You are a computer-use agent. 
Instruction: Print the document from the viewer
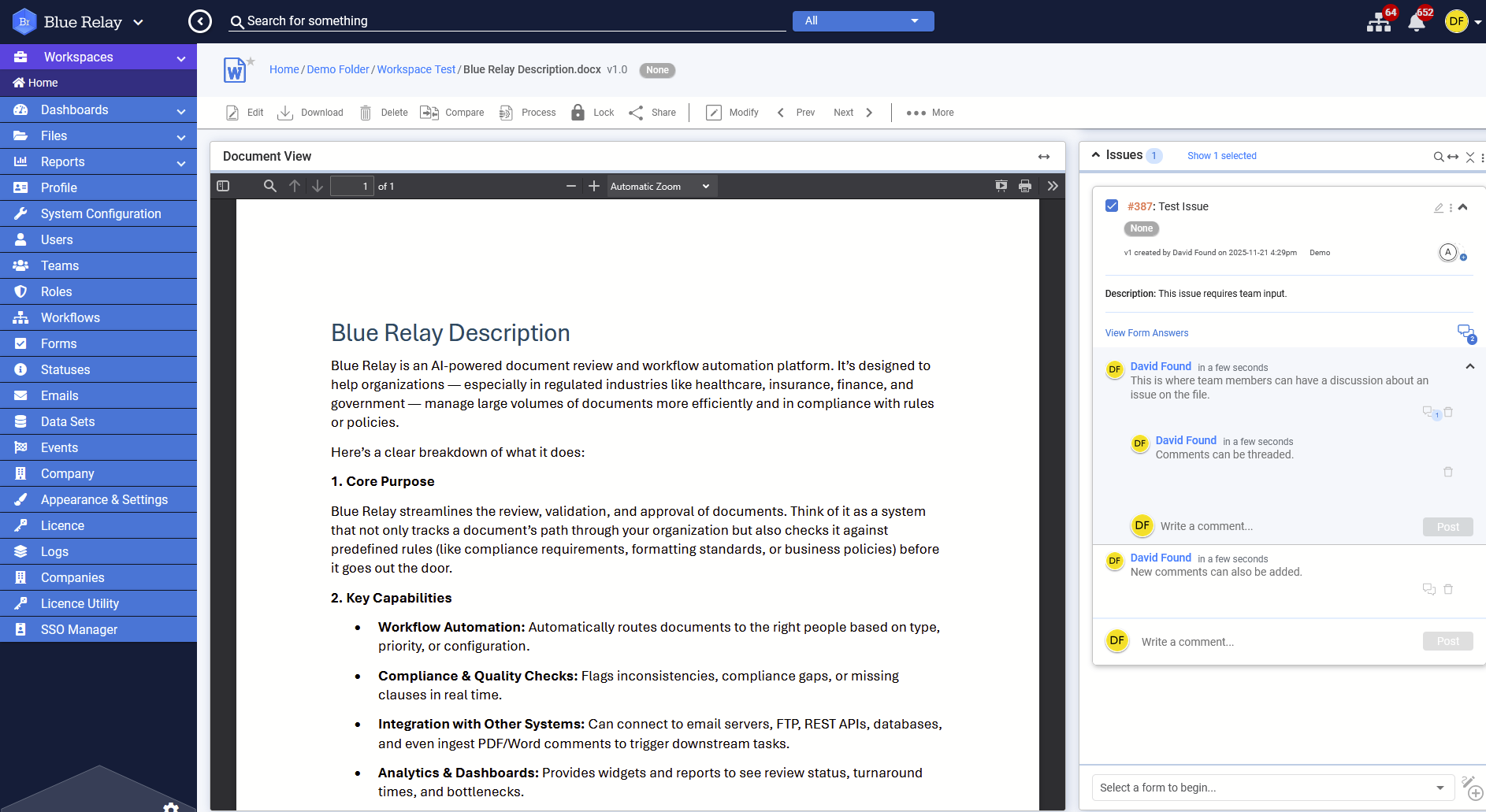coord(1025,186)
